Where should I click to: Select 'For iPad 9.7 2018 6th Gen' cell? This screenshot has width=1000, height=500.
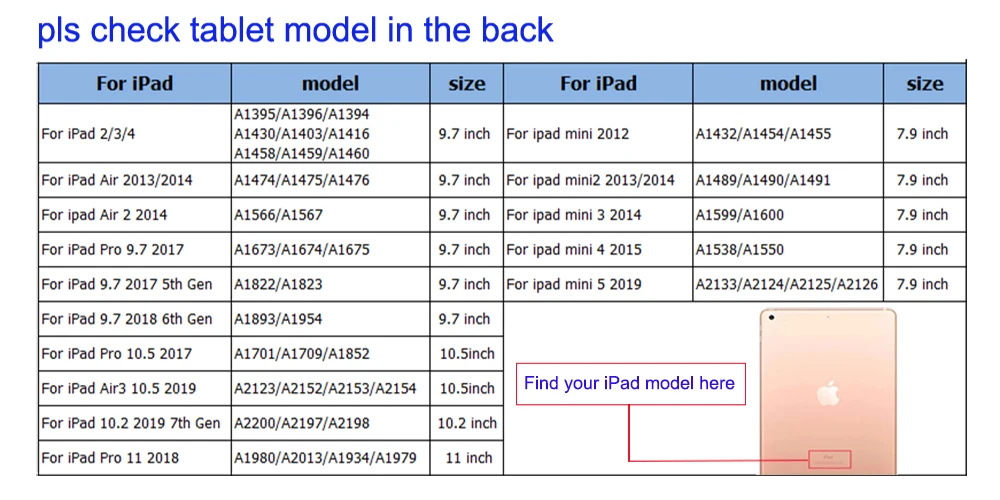coord(135,319)
